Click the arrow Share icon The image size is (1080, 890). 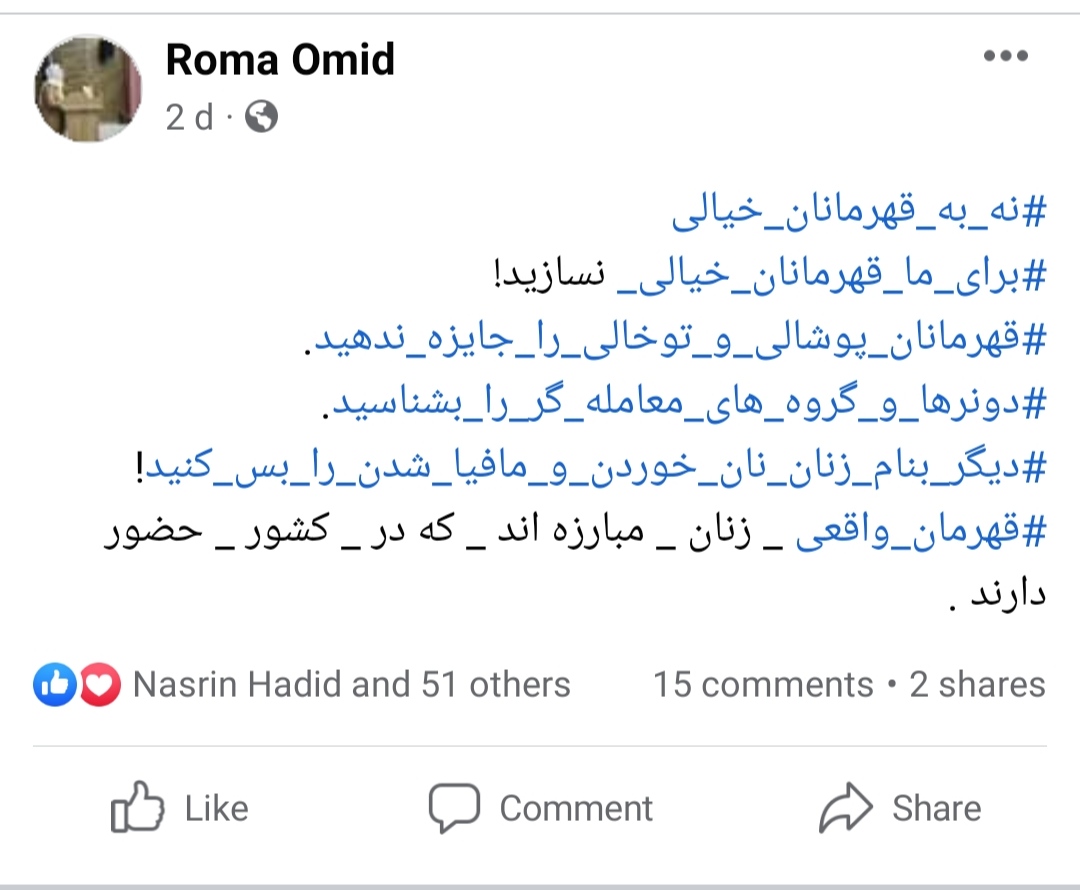pyautogui.click(x=846, y=808)
